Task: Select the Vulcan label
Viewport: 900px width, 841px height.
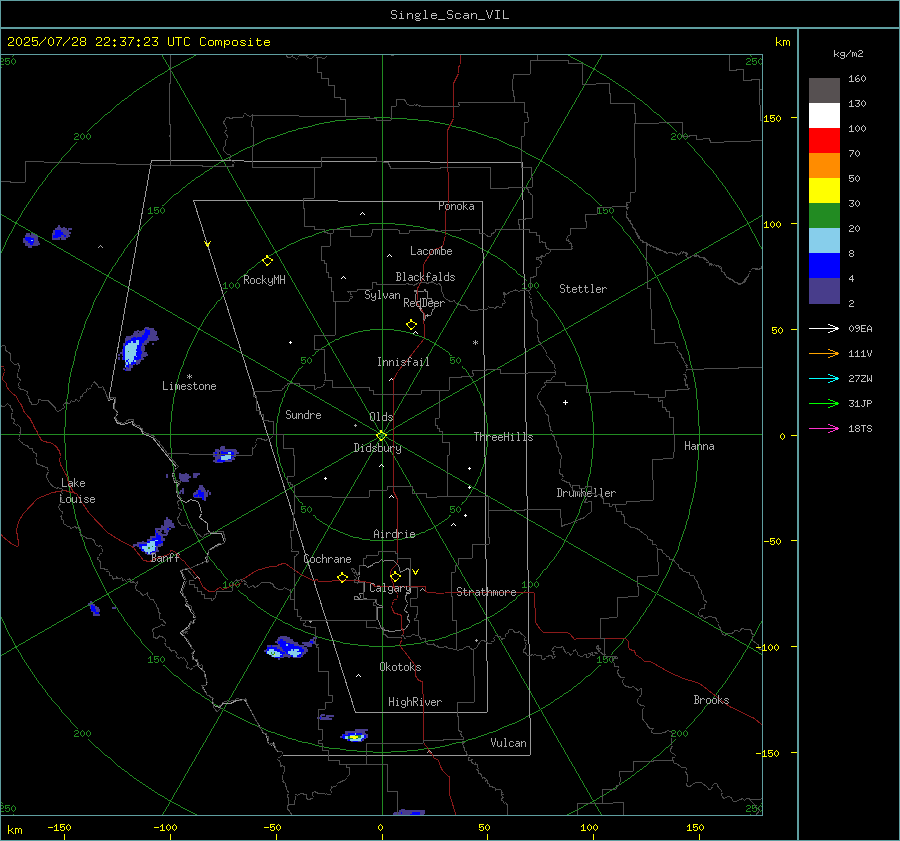Action: [x=508, y=743]
